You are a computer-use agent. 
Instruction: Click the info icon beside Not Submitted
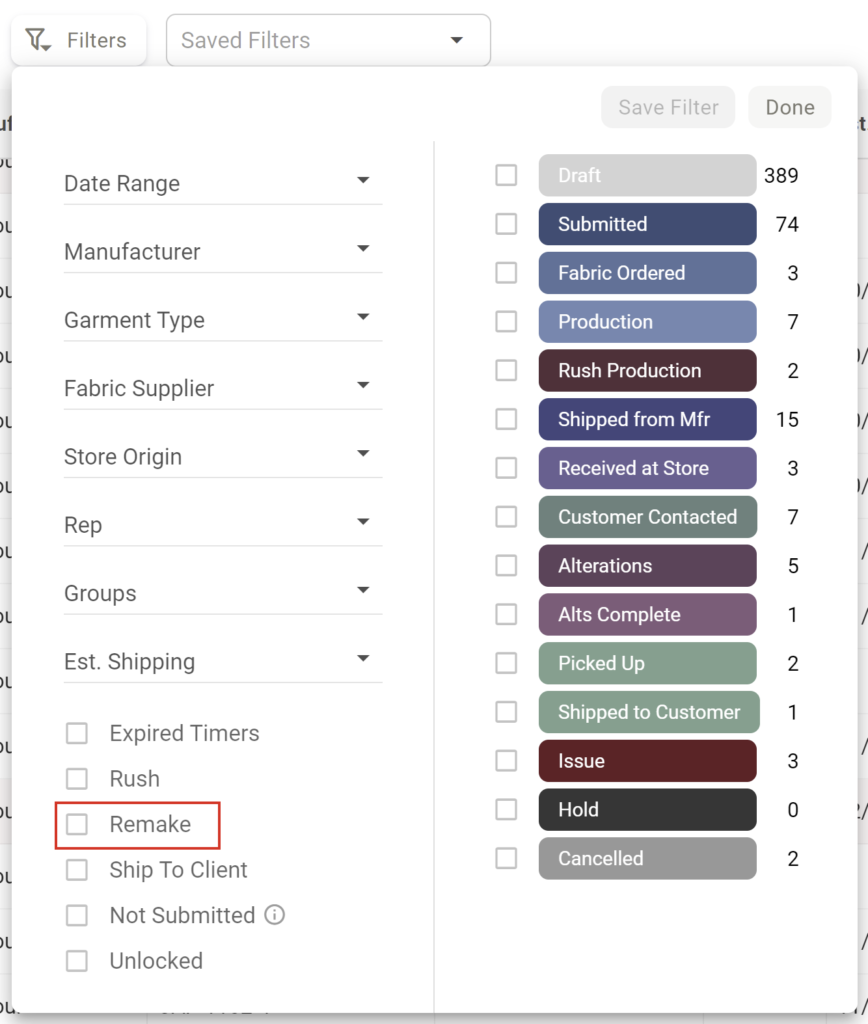click(x=275, y=915)
